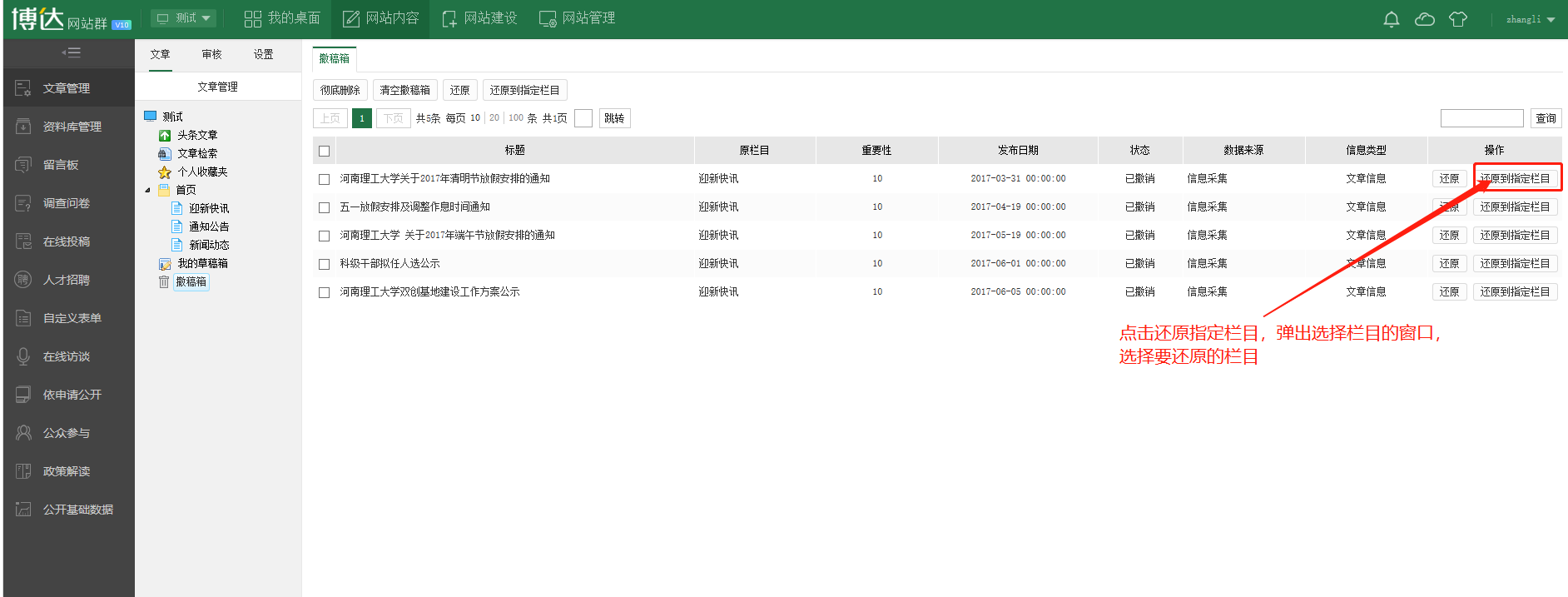Click the 彻底删除 button

pyautogui.click(x=340, y=90)
